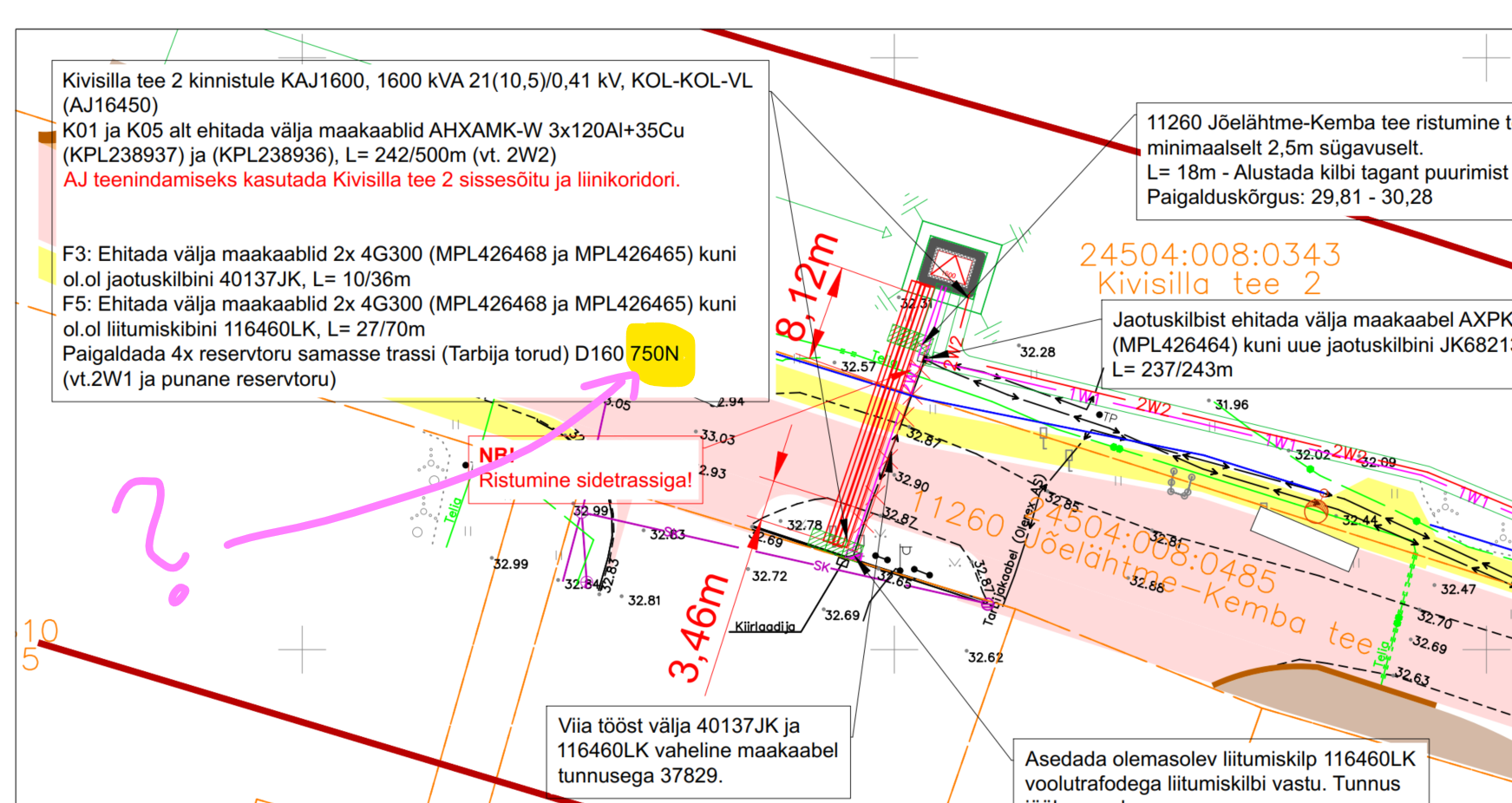
Task: Click the substation symbol at Kivisilla tee 2
Action: tap(952, 265)
